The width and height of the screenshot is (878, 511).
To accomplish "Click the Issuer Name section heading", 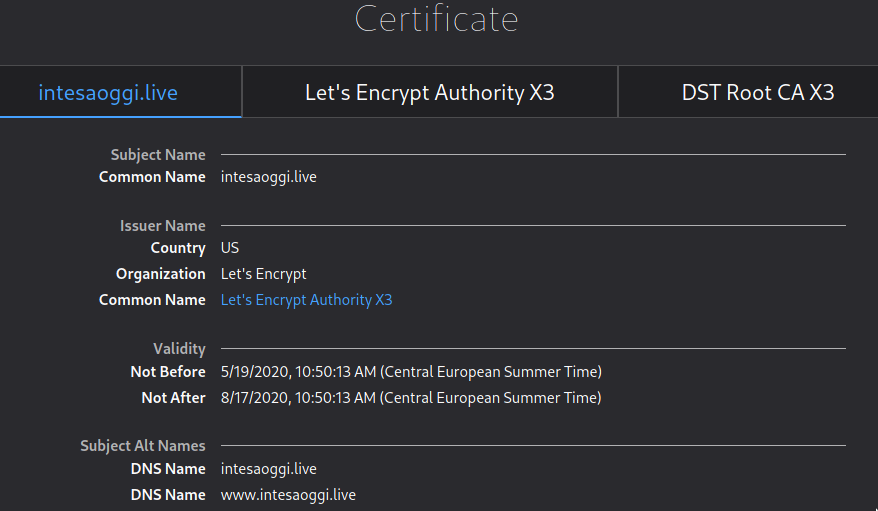I will (x=162, y=226).
